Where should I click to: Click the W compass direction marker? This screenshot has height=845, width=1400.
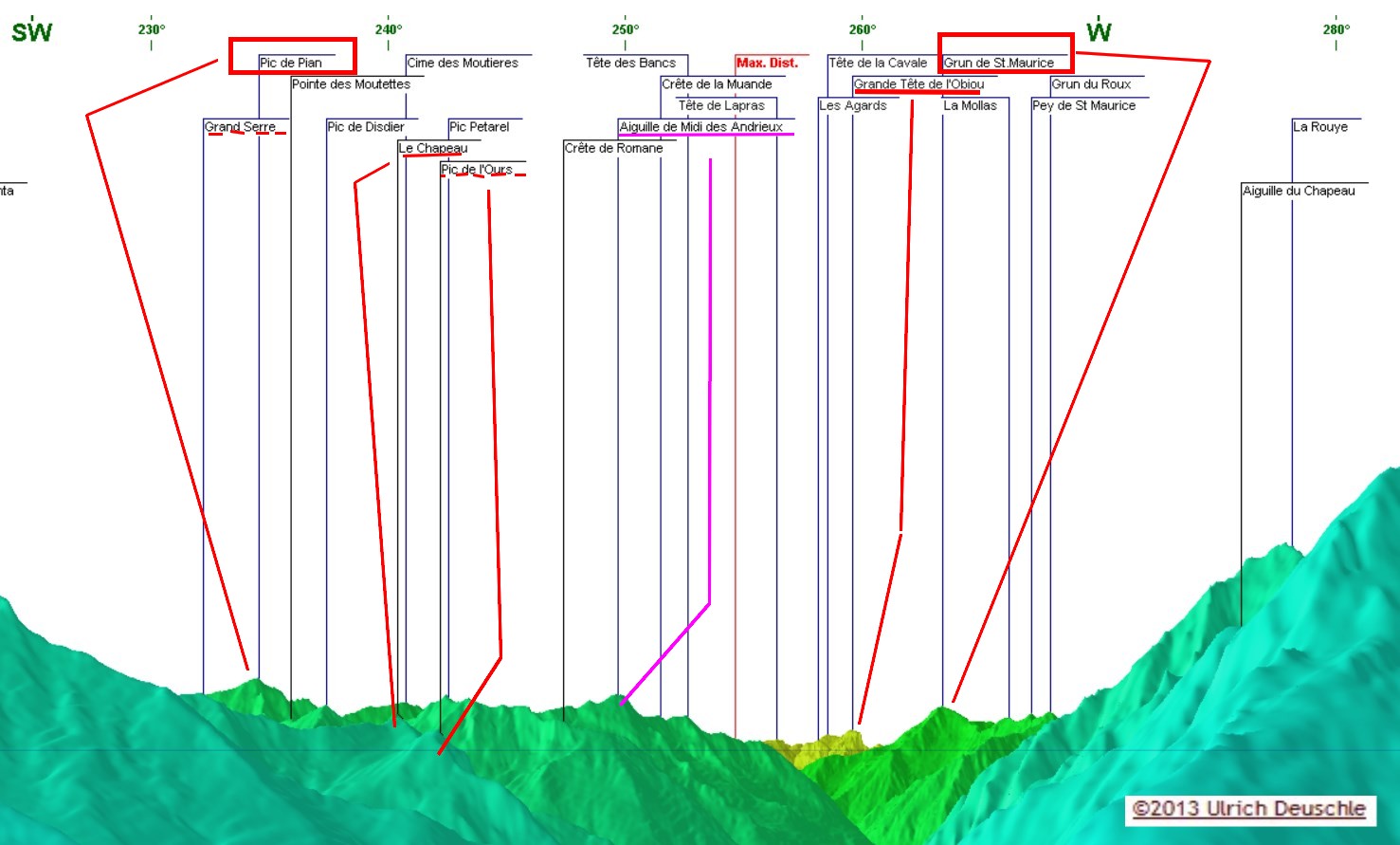pos(1099,31)
